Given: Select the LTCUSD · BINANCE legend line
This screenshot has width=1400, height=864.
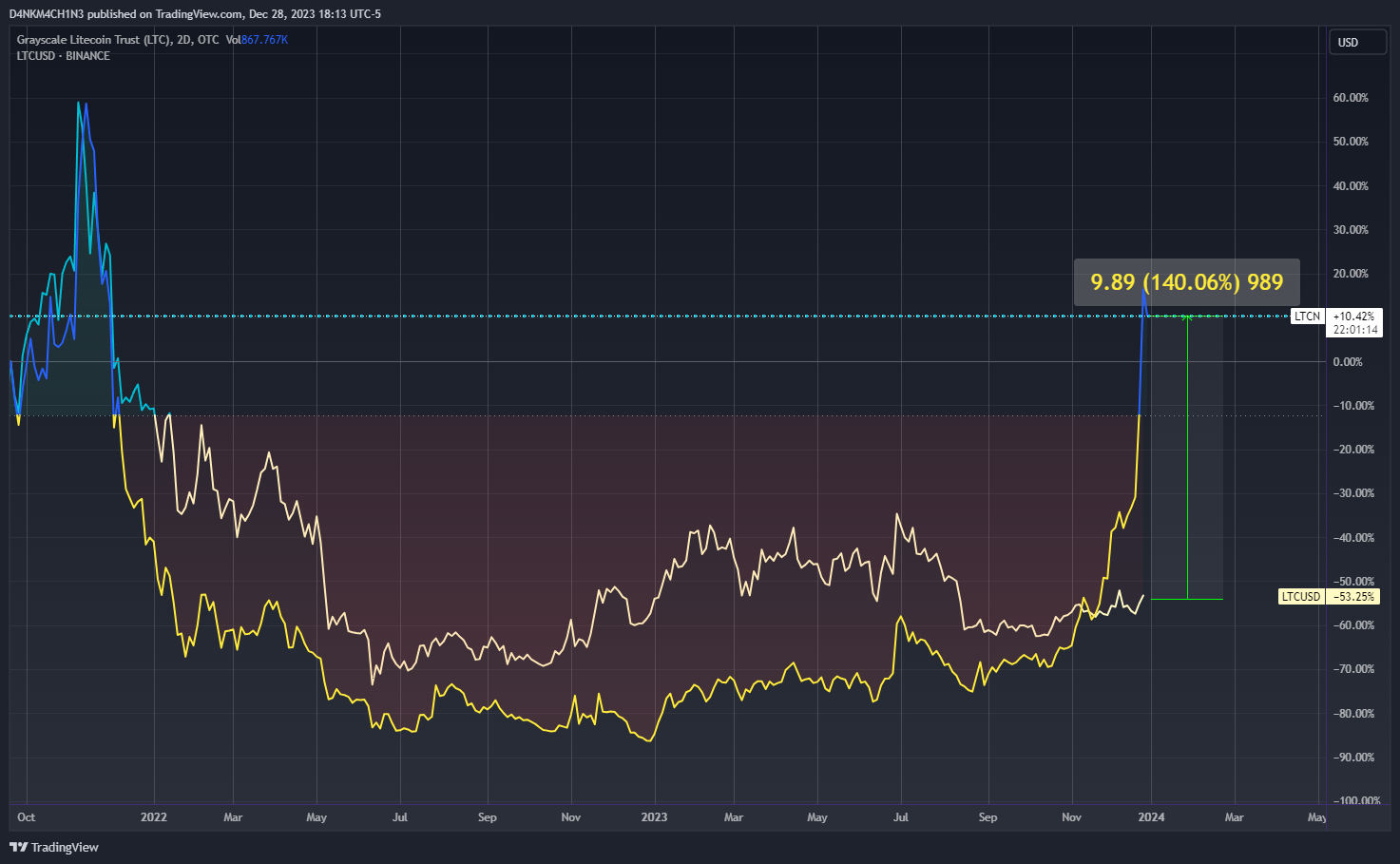Looking at the screenshot, I should 64,56.
